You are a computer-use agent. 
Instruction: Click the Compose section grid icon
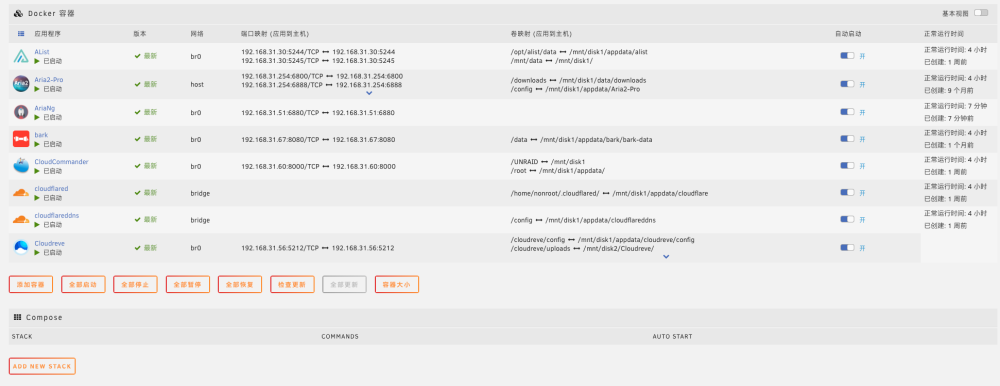point(17,317)
